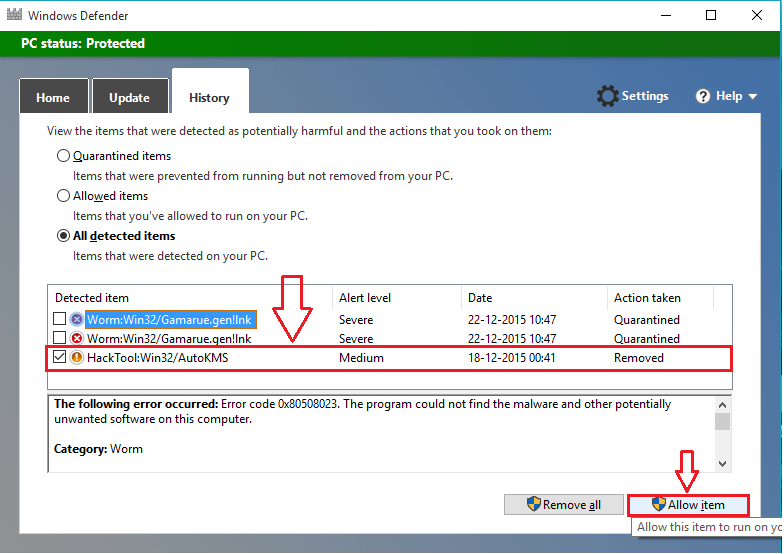The height and width of the screenshot is (554, 784).
Task: Click the details pane scrollbar thumb
Action: [722, 421]
